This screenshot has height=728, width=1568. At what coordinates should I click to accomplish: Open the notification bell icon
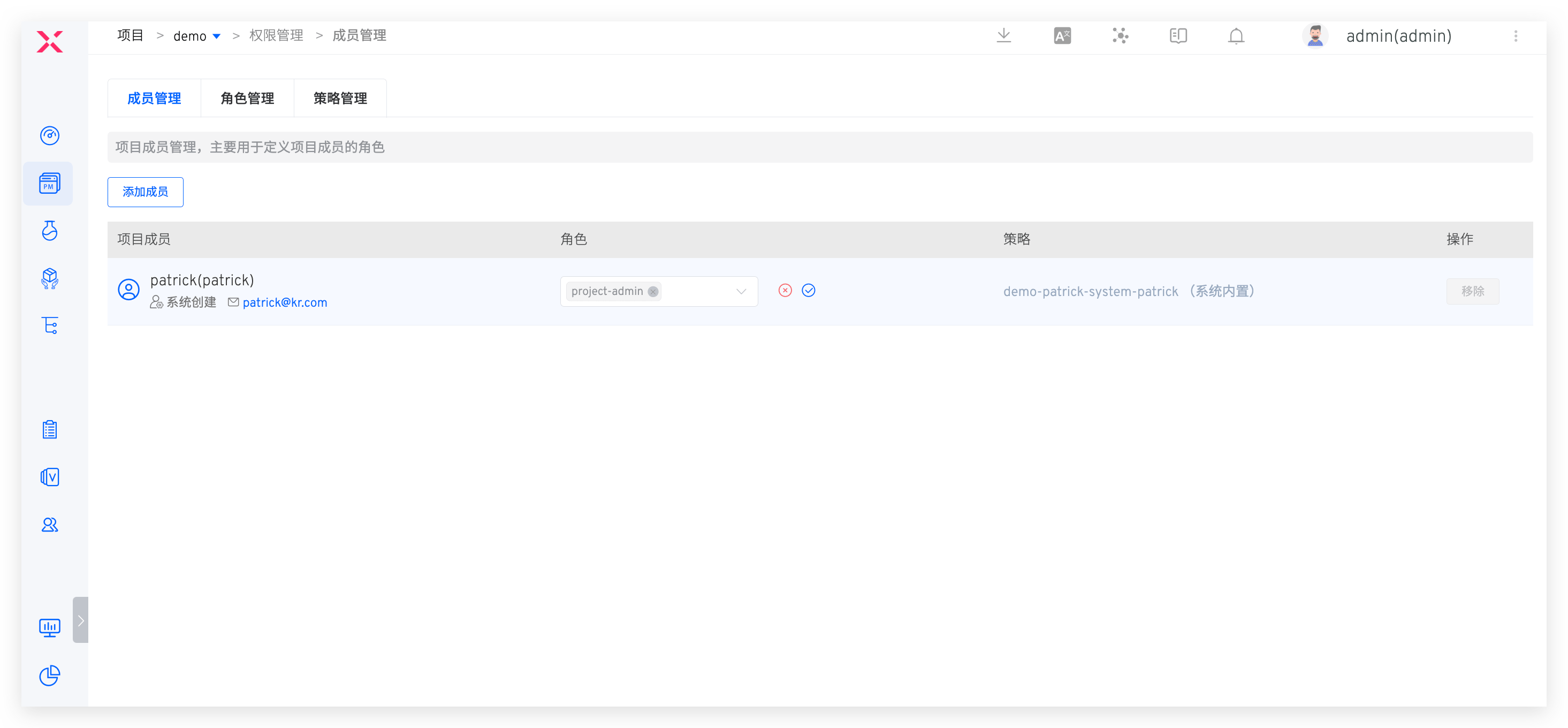[1236, 36]
